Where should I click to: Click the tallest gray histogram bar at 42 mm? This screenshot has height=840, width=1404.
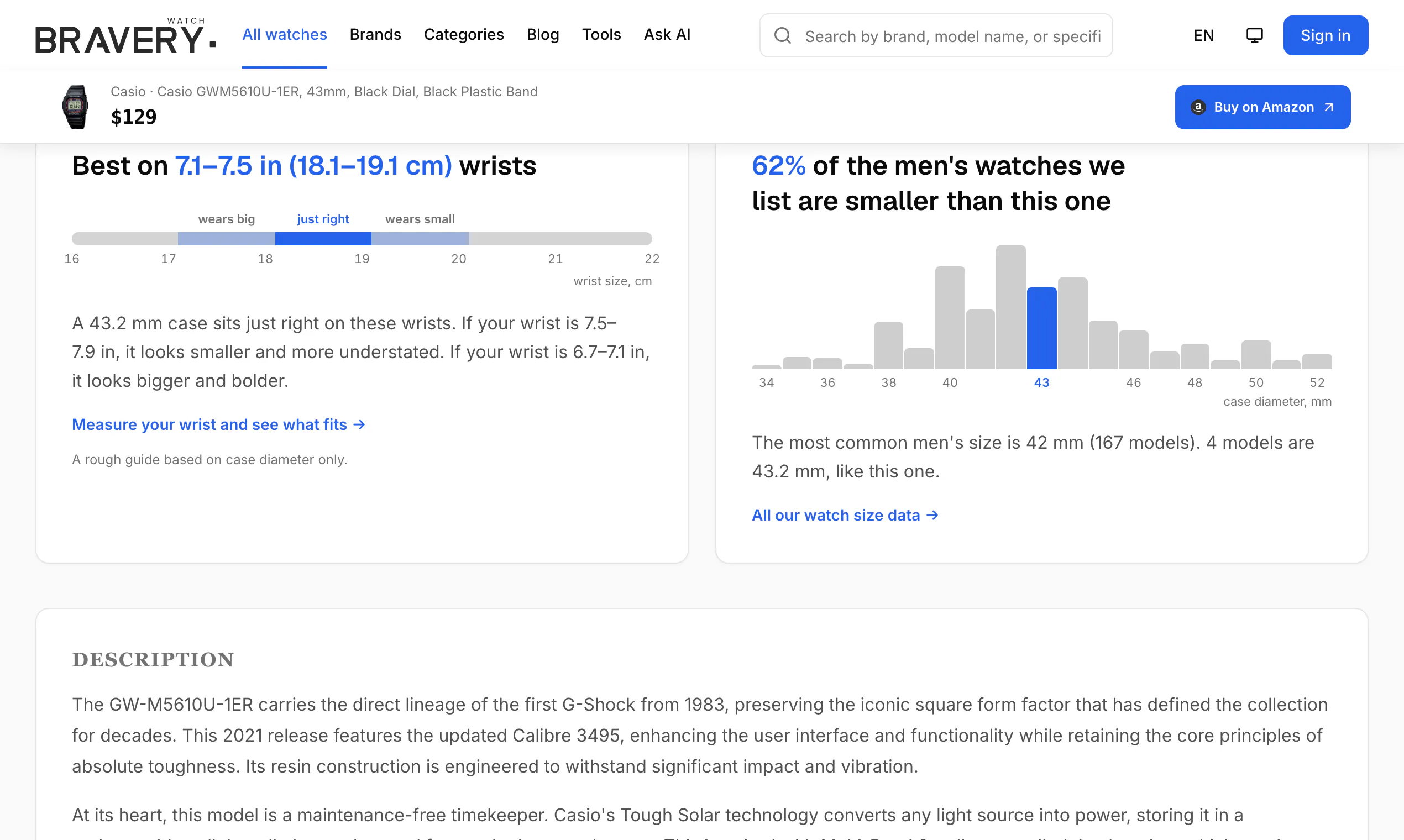1010,307
